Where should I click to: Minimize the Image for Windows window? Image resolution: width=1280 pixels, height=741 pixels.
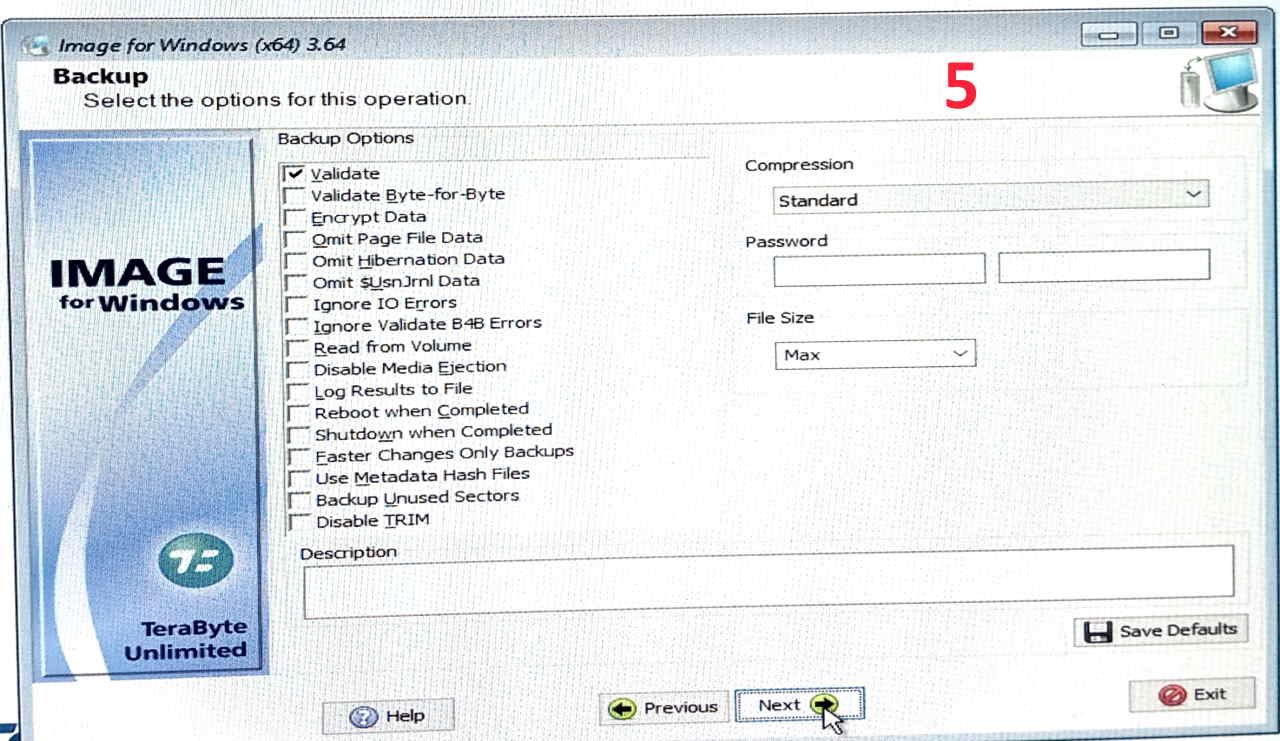1110,35
